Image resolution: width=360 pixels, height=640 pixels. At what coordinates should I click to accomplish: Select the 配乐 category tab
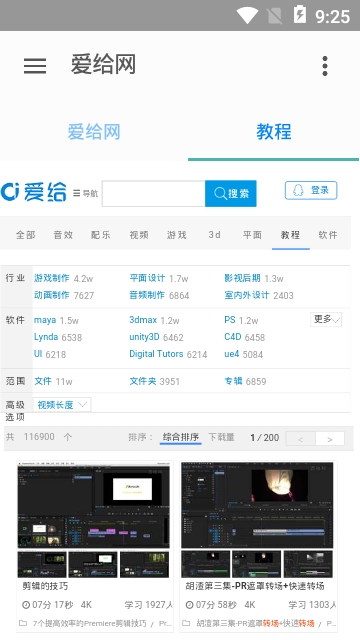point(100,235)
